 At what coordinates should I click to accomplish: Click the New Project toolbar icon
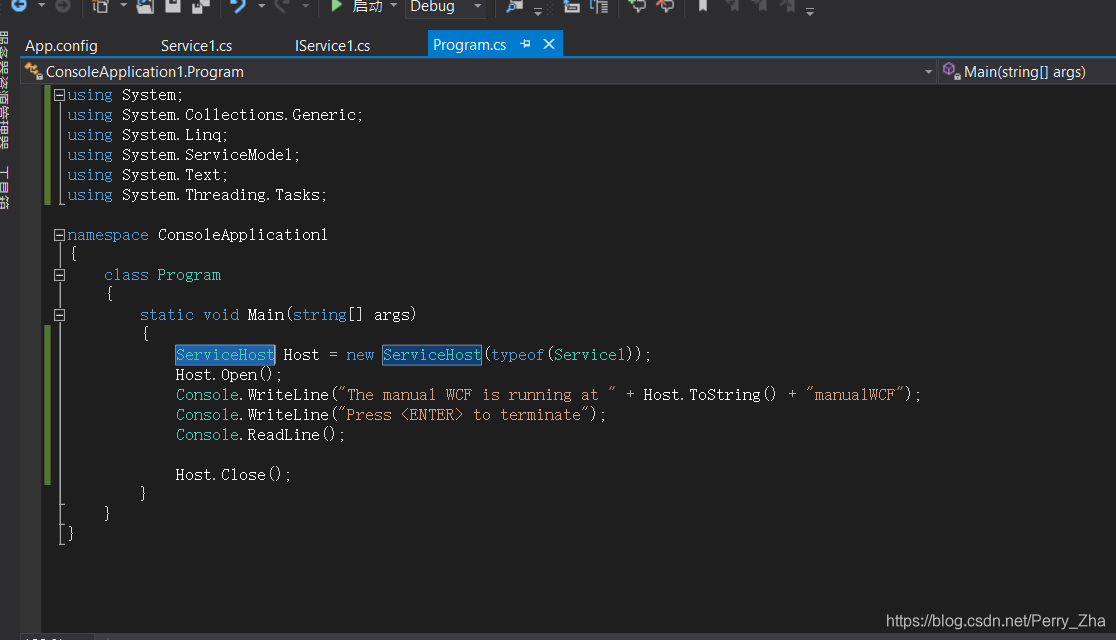pos(100,6)
